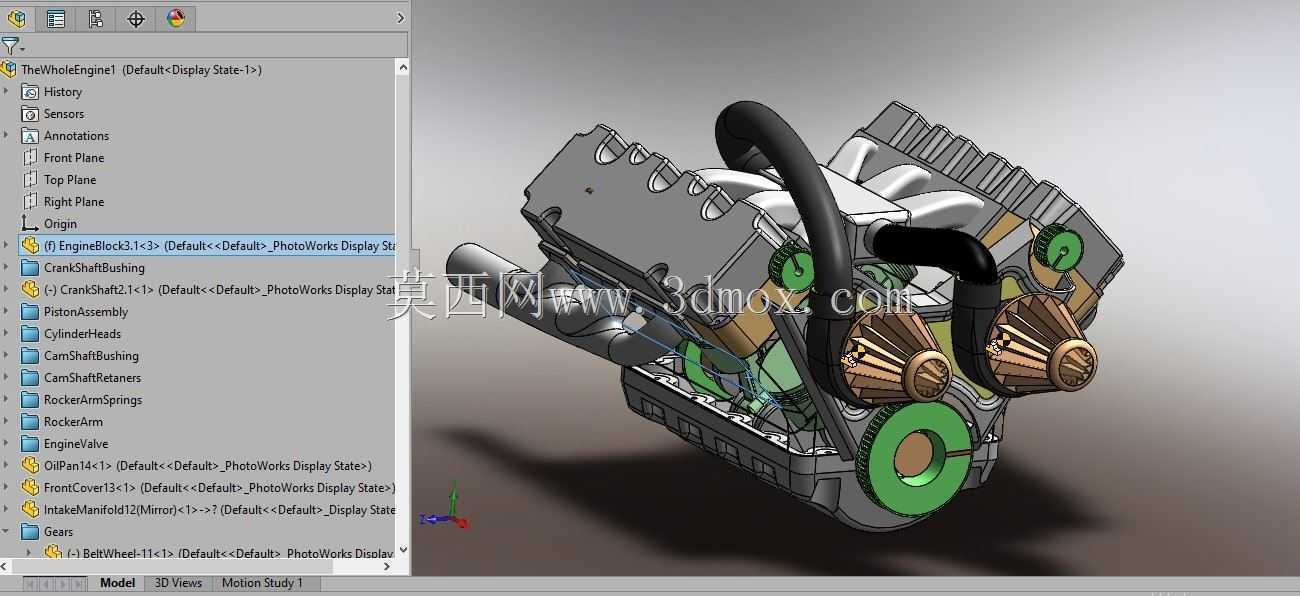
Task: Expand the CrankShaft2.1 component
Action: [6, 290]
